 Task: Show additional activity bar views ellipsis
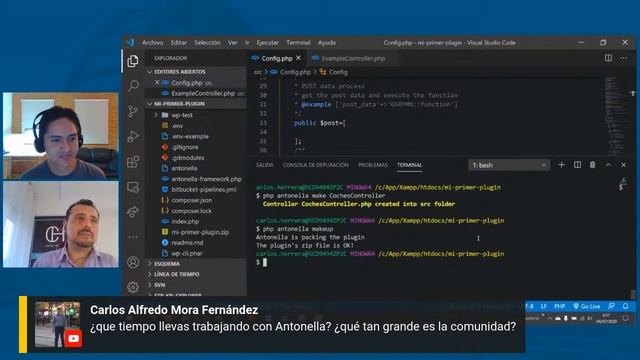(x=133, y=237)
